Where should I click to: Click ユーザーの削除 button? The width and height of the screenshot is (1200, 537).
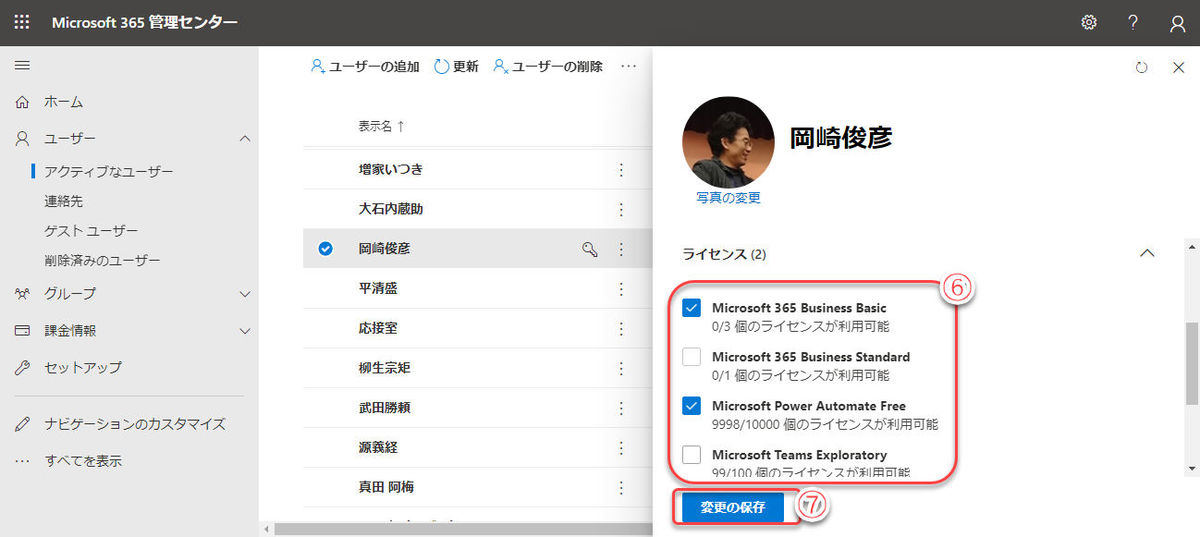tap(548, 66)
